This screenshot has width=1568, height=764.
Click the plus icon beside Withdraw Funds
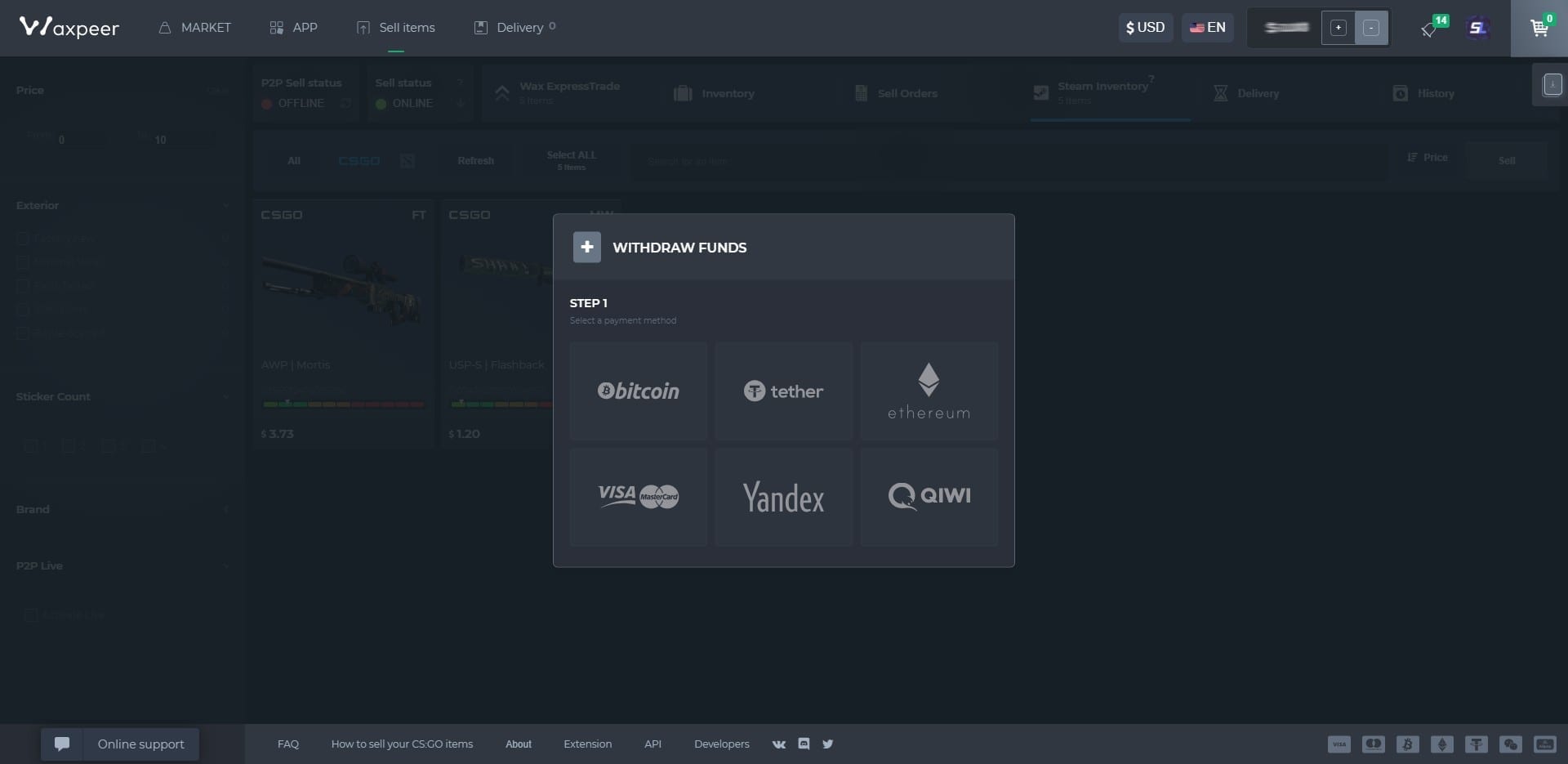pos(586,248)
